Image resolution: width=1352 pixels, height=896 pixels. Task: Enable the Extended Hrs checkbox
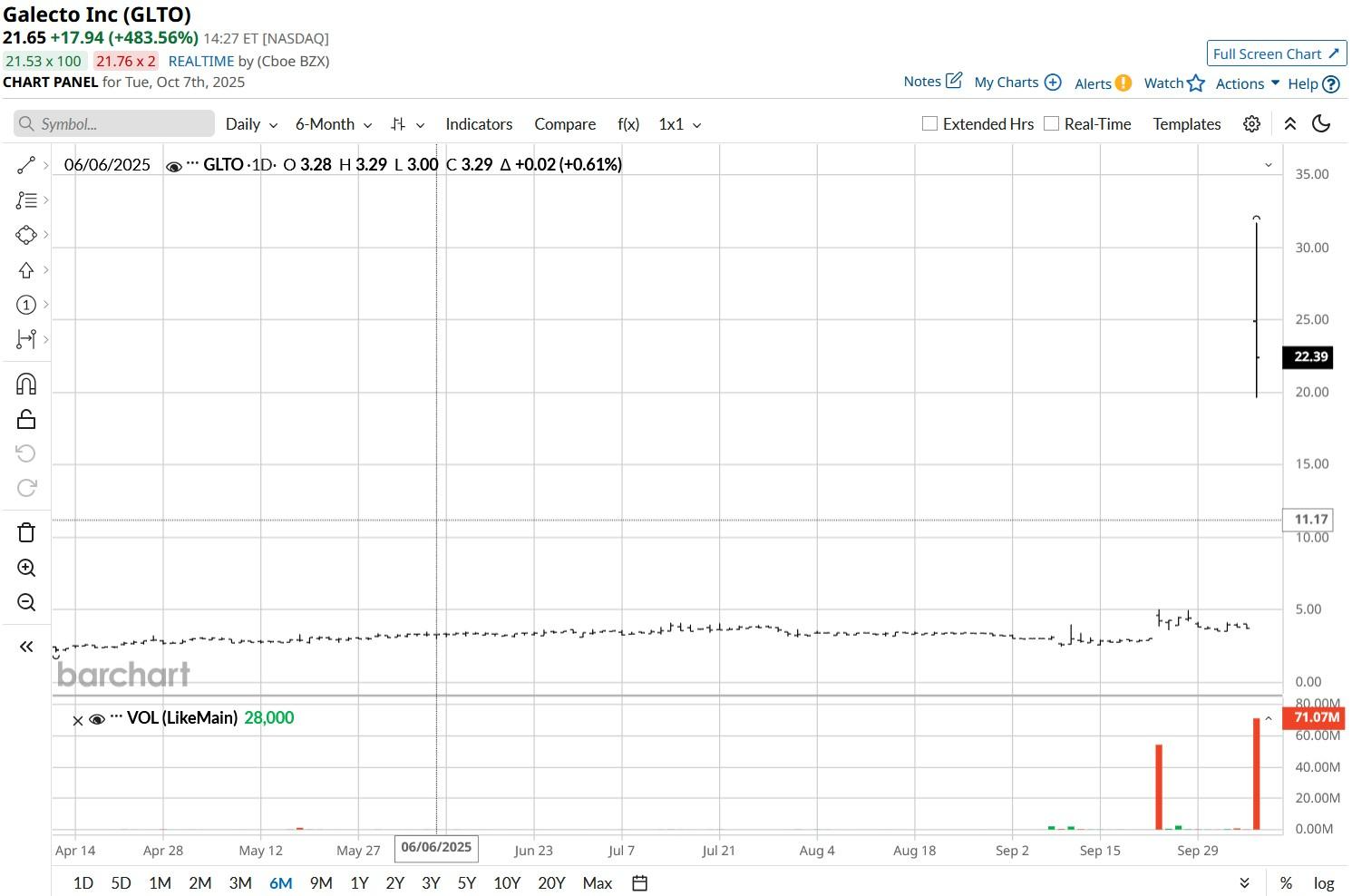coord(929,124)
